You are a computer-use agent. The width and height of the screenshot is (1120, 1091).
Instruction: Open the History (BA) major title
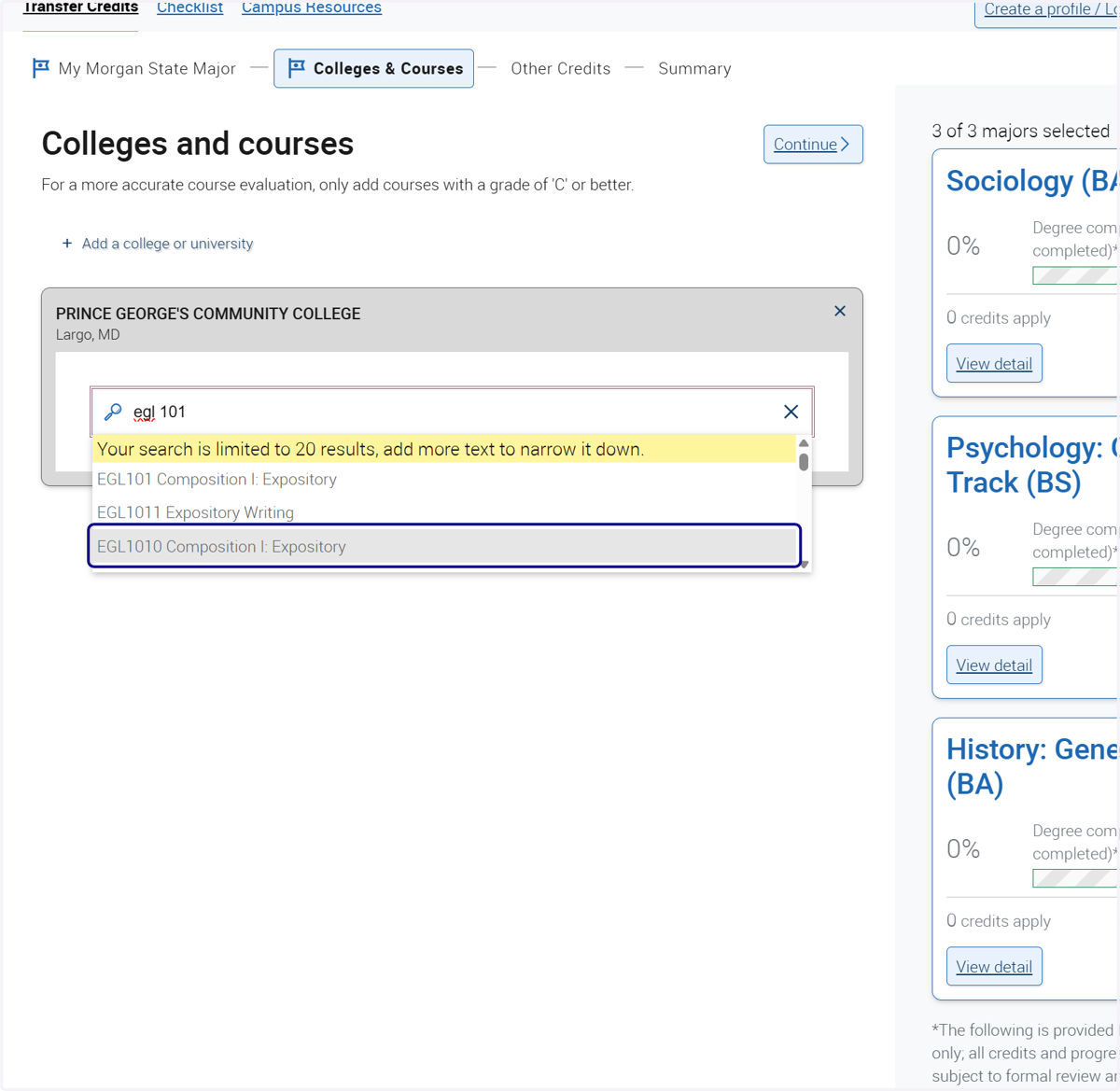pyautogui.click(x=1032, y=766)
